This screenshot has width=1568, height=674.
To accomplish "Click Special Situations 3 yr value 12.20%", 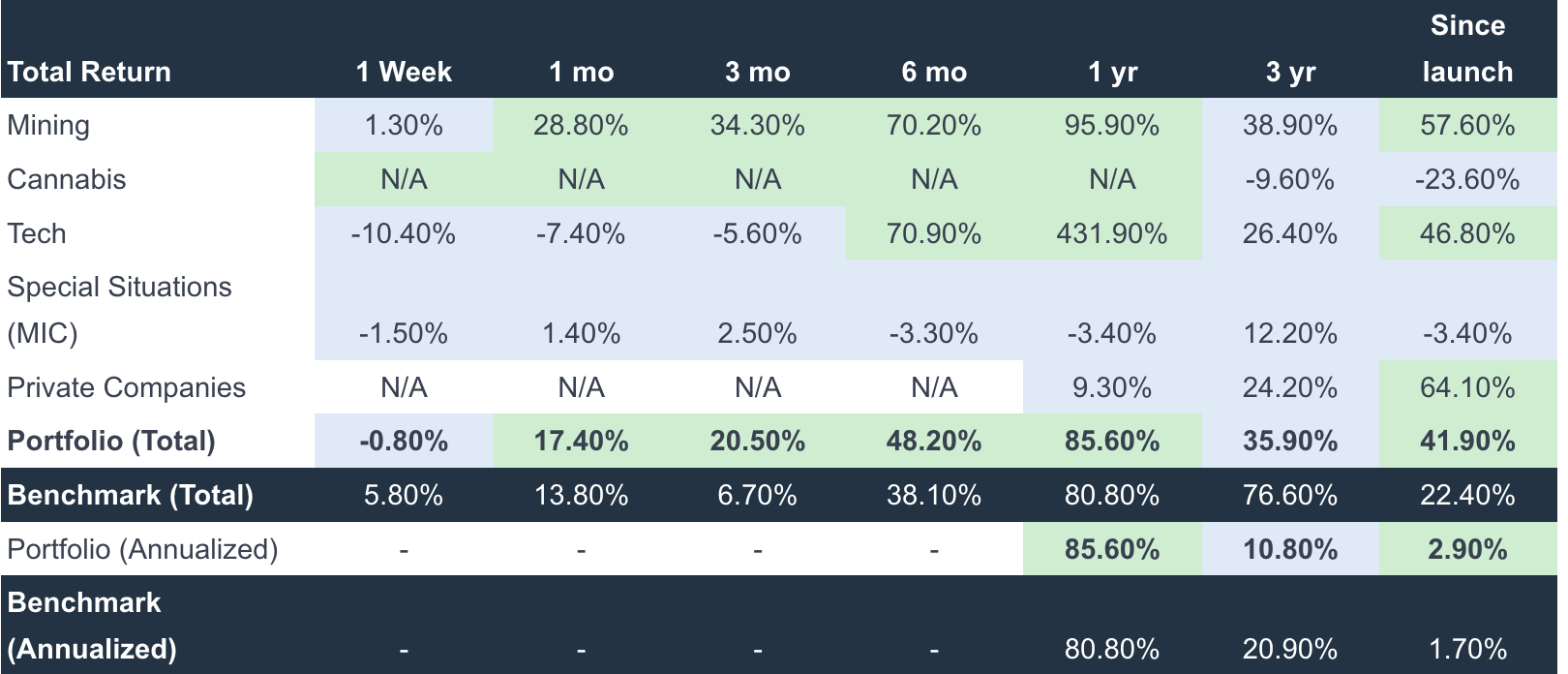I will pos(1289,333).
